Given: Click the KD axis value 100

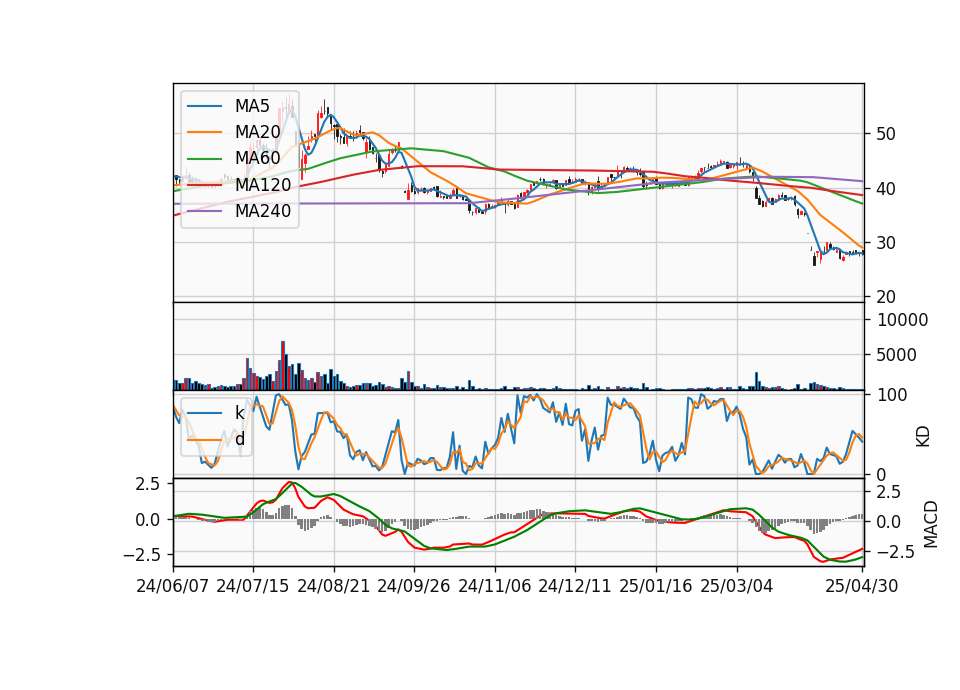Looking at the screenshot, I should [891, 395].
